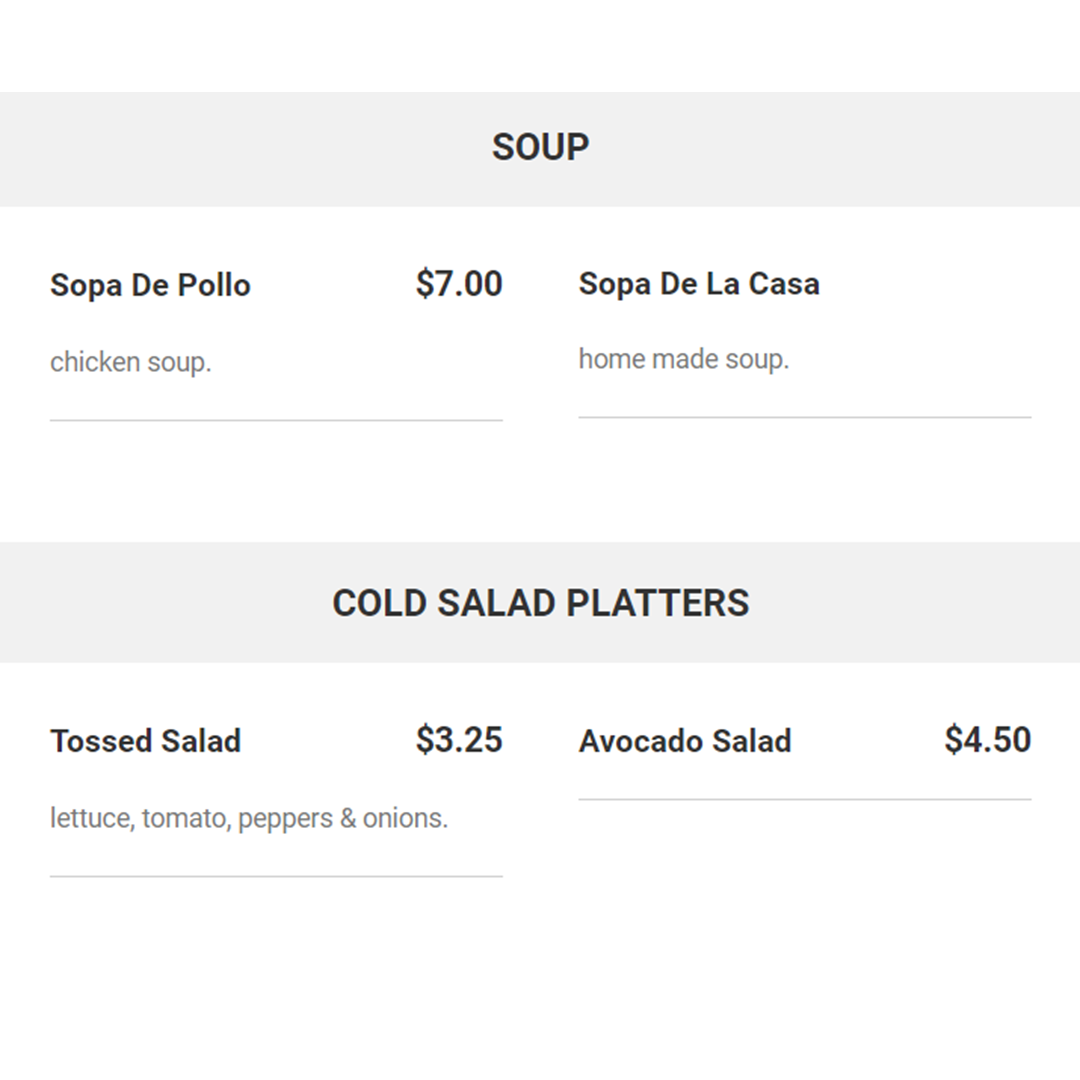The width and height of the screenshot is (1080, 1080).
Task: Click the word PLATTERS in header
Action: (x=658, y=603)
